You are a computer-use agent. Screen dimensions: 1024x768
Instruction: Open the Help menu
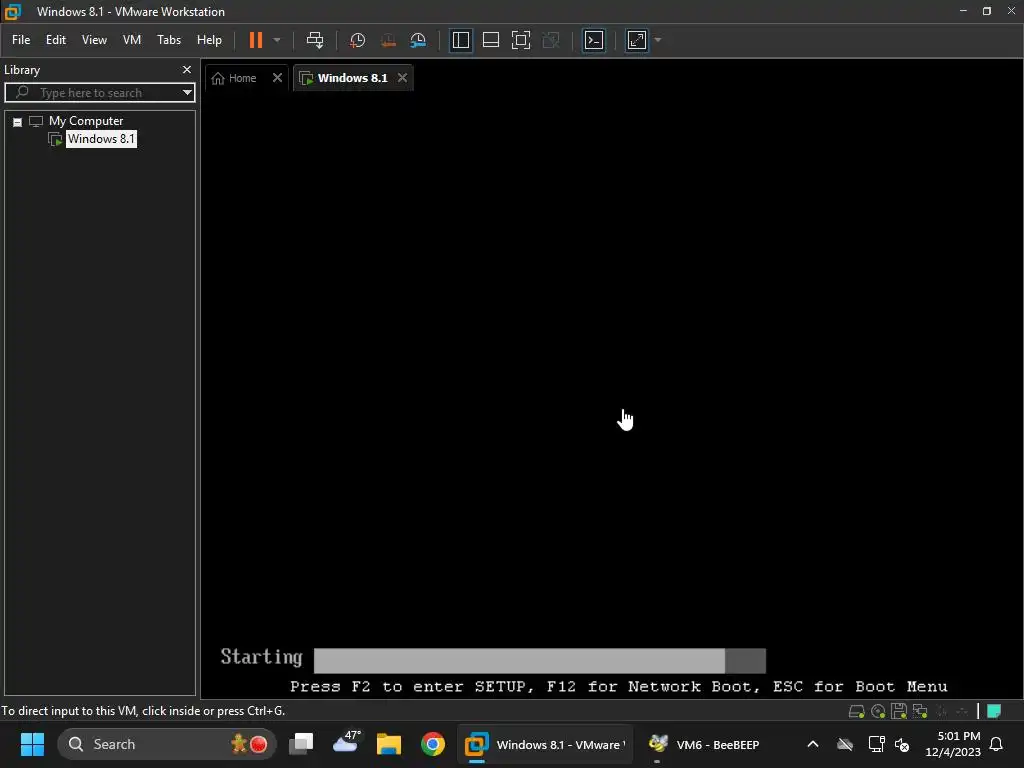coord(209,40)
